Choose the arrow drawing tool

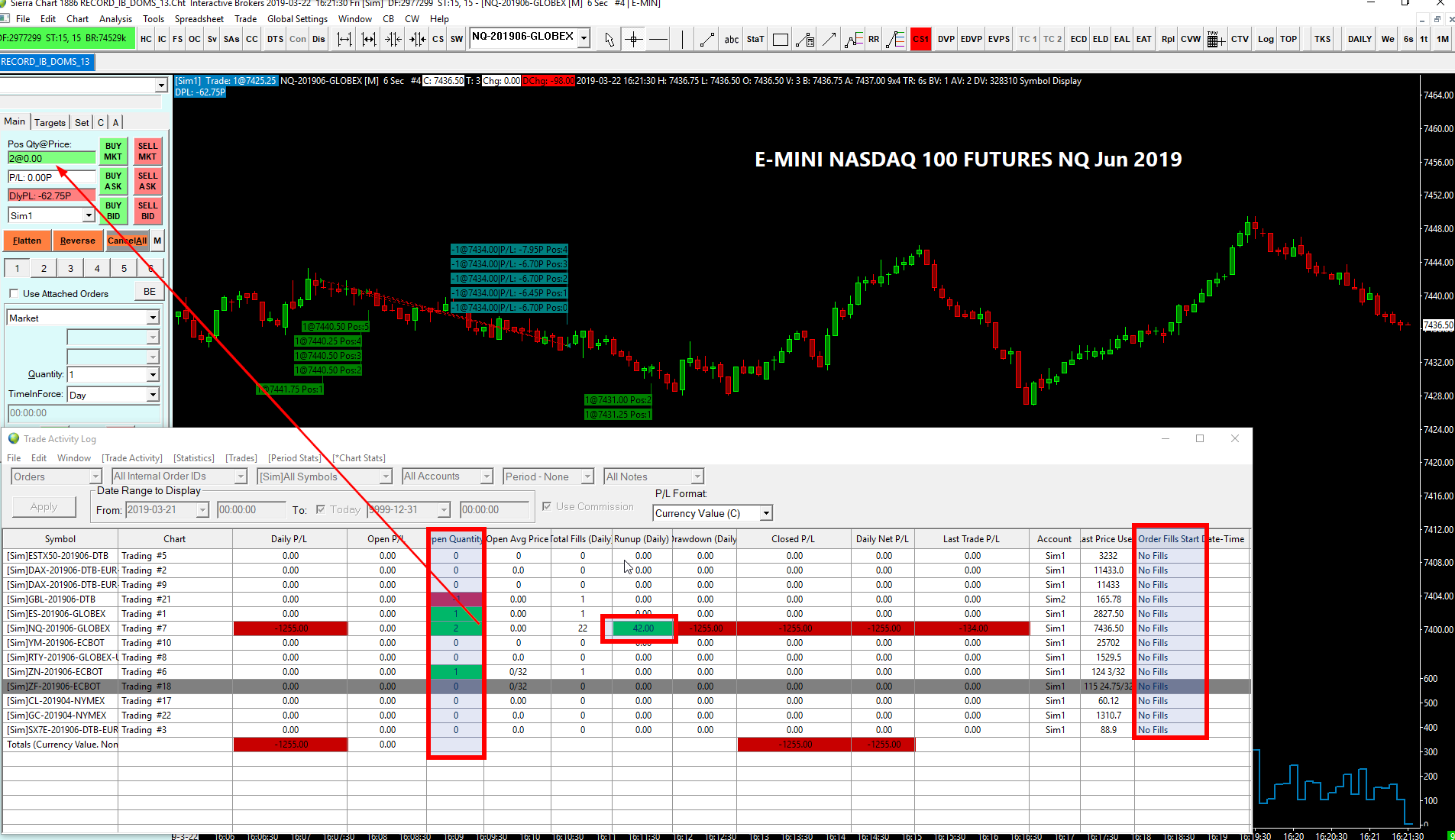pyautogui.click(x=829, y=39)
